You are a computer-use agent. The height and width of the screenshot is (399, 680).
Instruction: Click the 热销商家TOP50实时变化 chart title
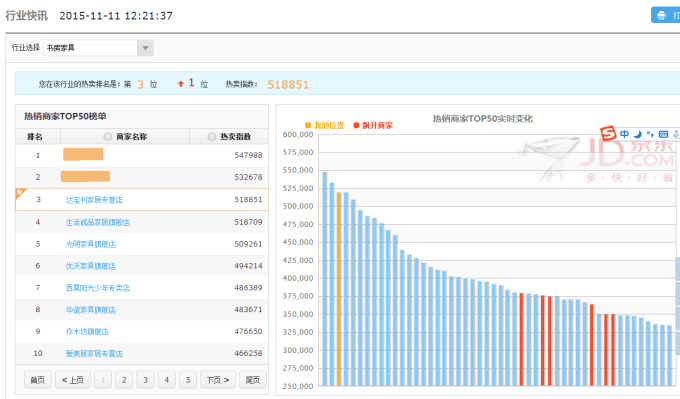483,118
